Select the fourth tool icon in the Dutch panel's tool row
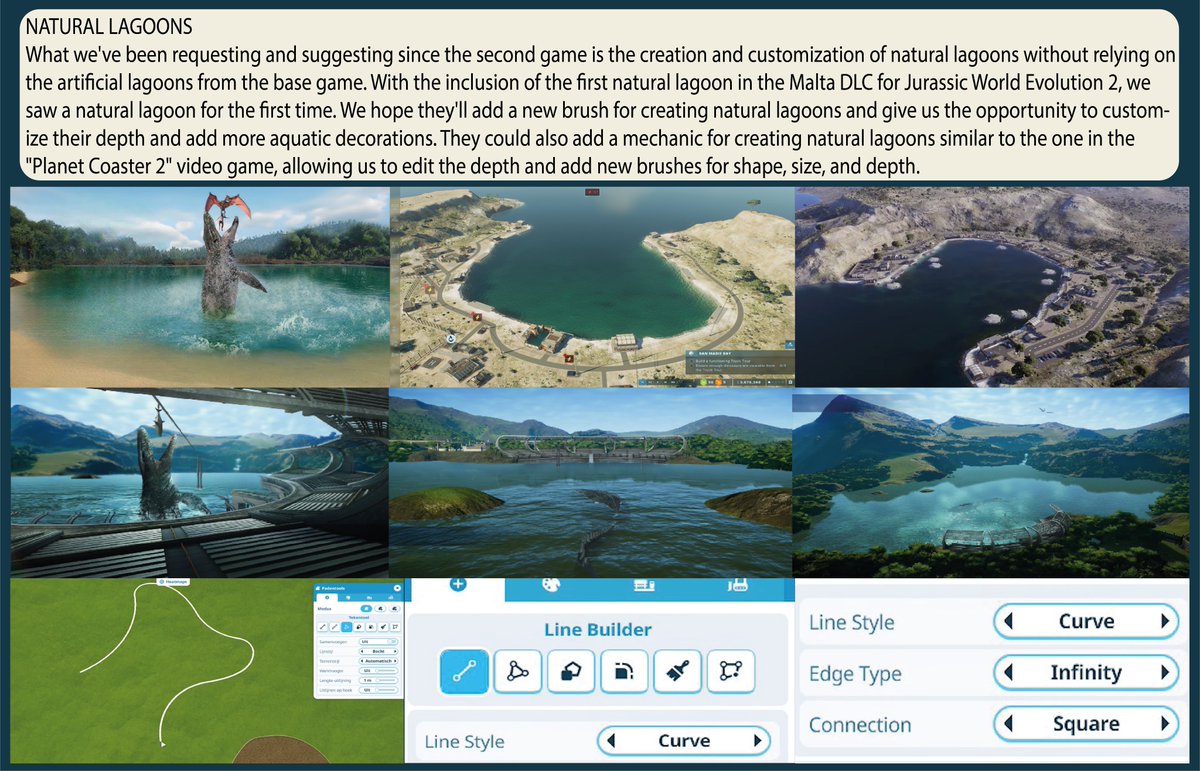The image size is (1200, 771). coord(359,627)
